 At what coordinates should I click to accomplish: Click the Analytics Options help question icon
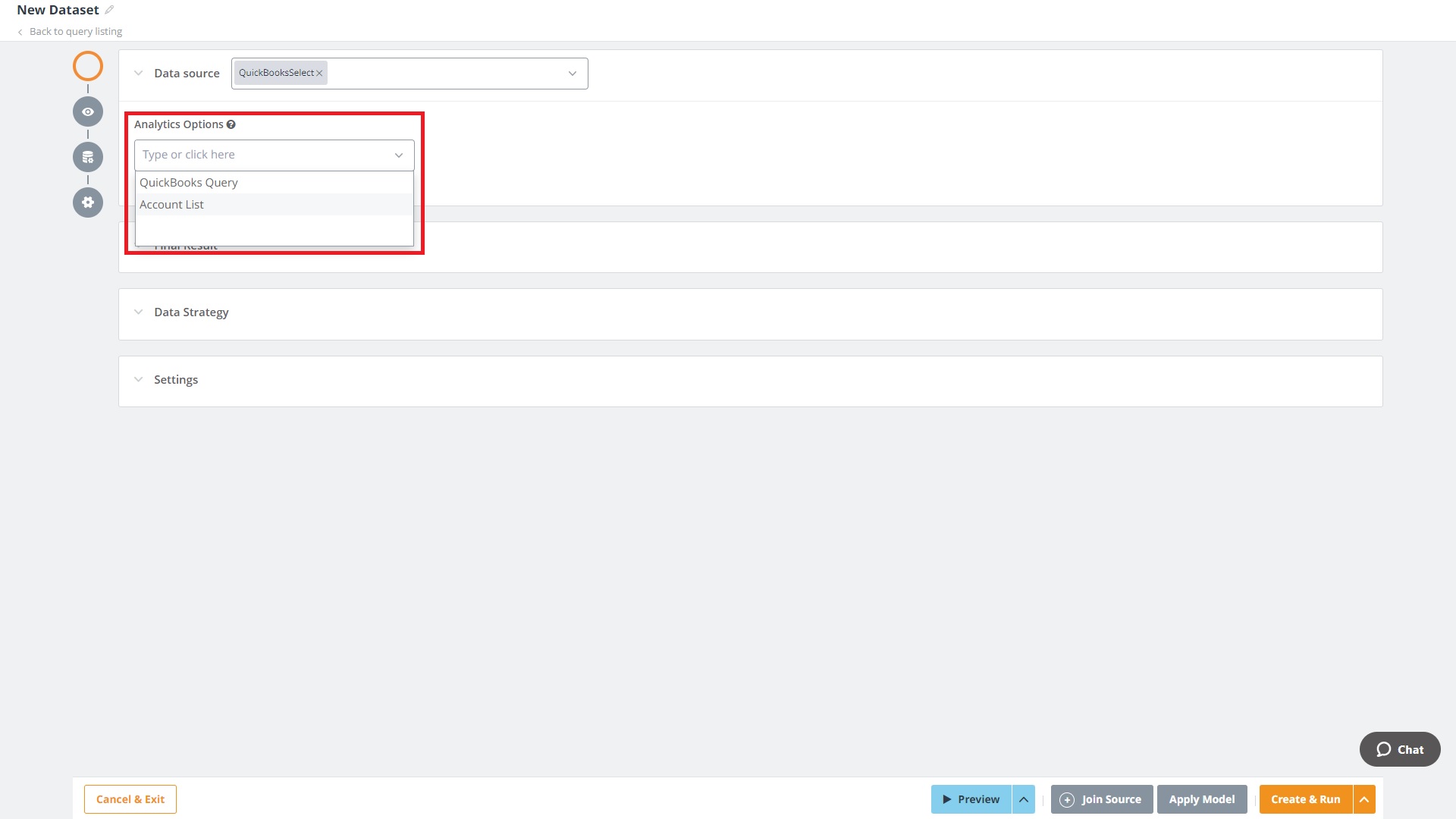click(x=231, y=124)
